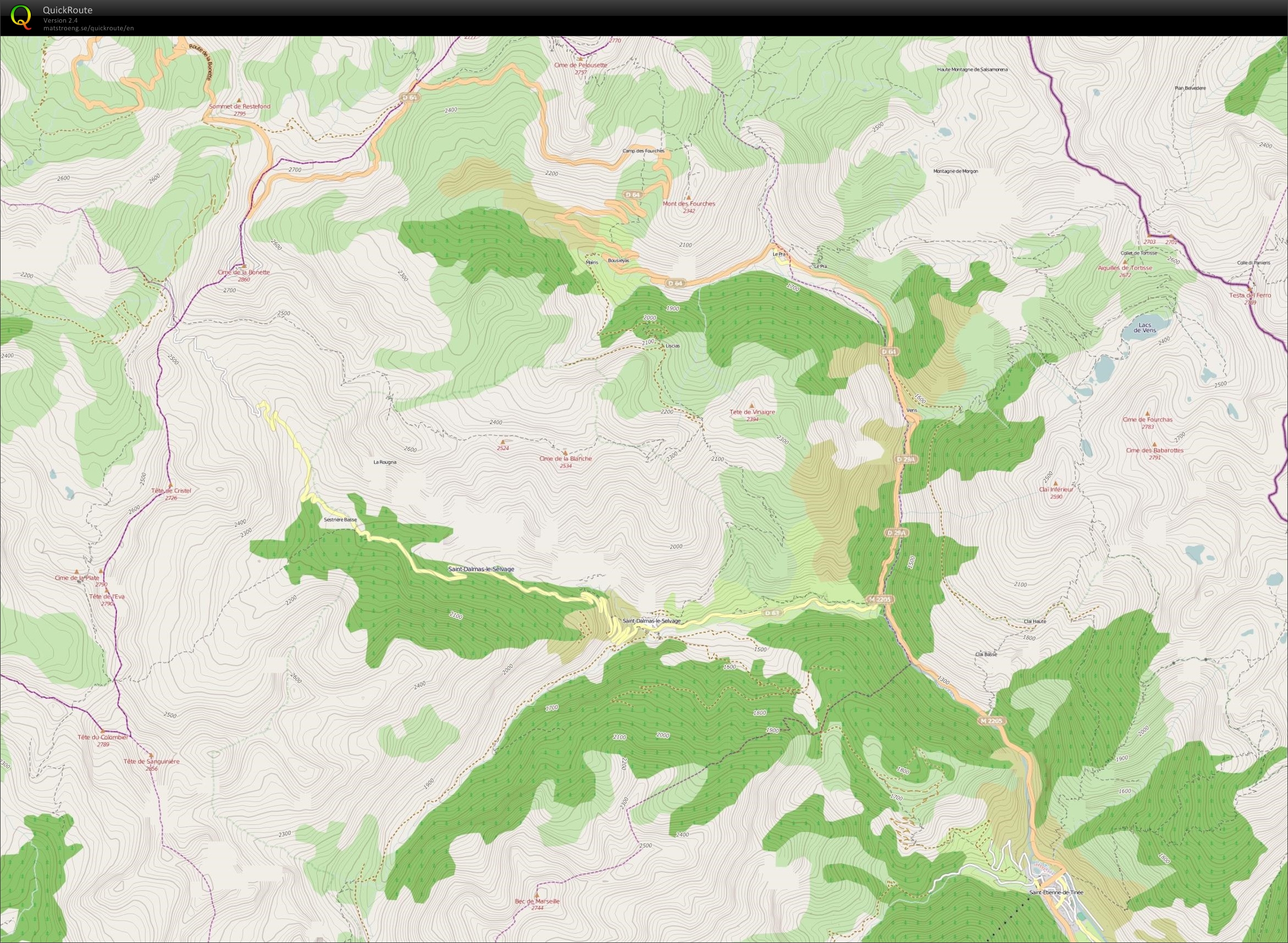Click the Montagne de Morgon label
The image size is (1288, 943).
coord(955,171)
